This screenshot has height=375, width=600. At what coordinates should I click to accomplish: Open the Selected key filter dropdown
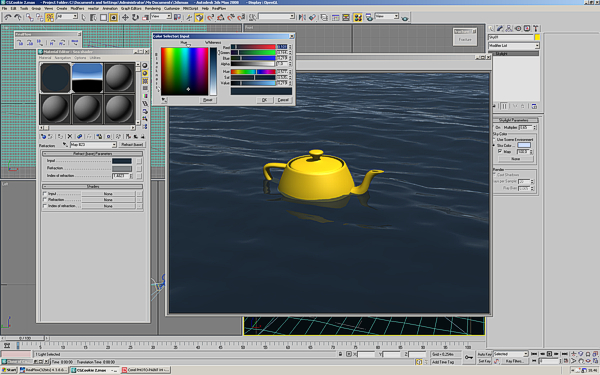[x=511, y=354]
